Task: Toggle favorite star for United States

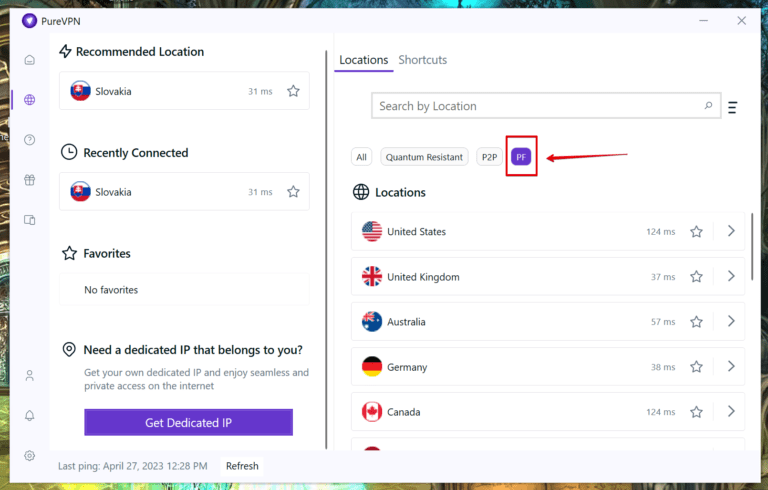Action: point(696,231)
